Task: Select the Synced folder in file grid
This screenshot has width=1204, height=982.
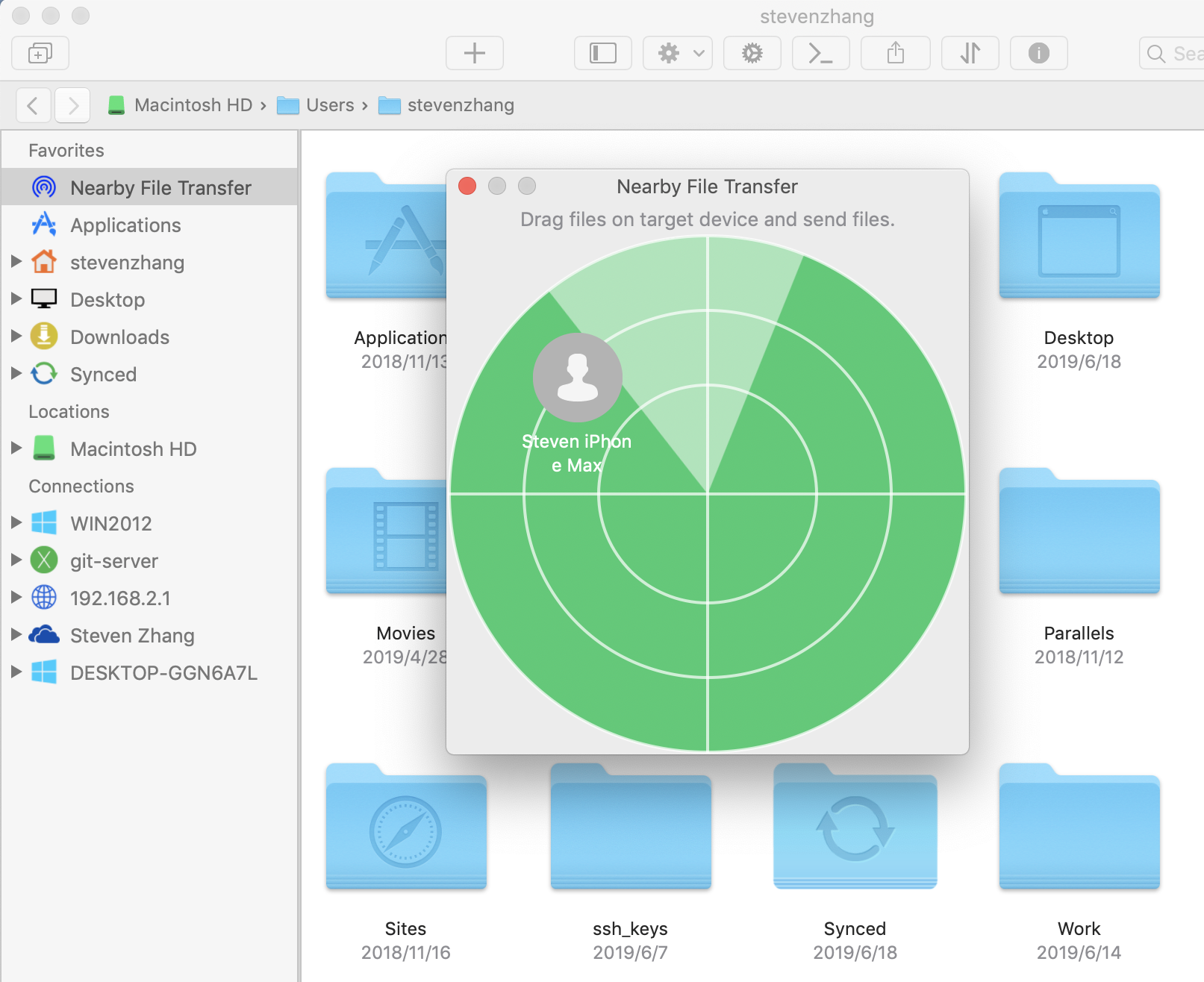Action: pyautogui.click(x=855, y=827)
